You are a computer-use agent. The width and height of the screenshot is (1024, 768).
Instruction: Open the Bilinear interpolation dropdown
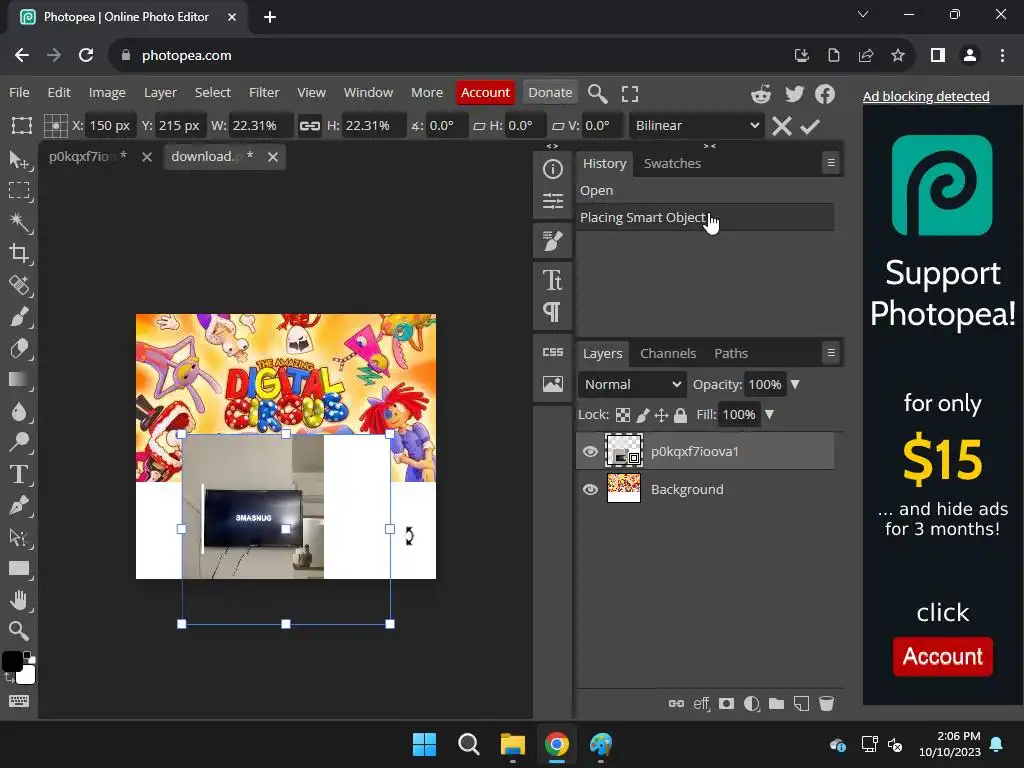coord(697,125)
